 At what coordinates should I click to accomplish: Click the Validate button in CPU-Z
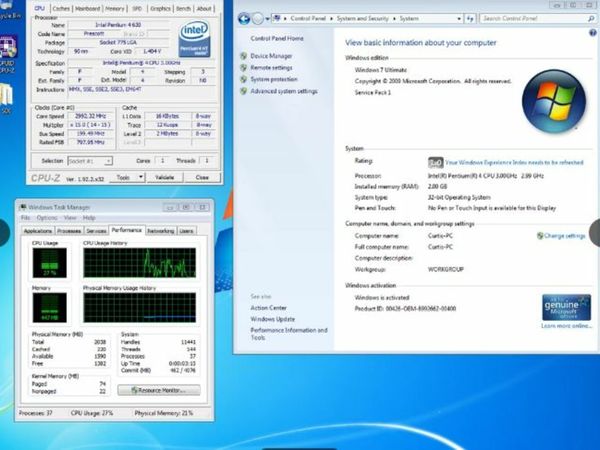pyautogui.click(x=165, y=178)
